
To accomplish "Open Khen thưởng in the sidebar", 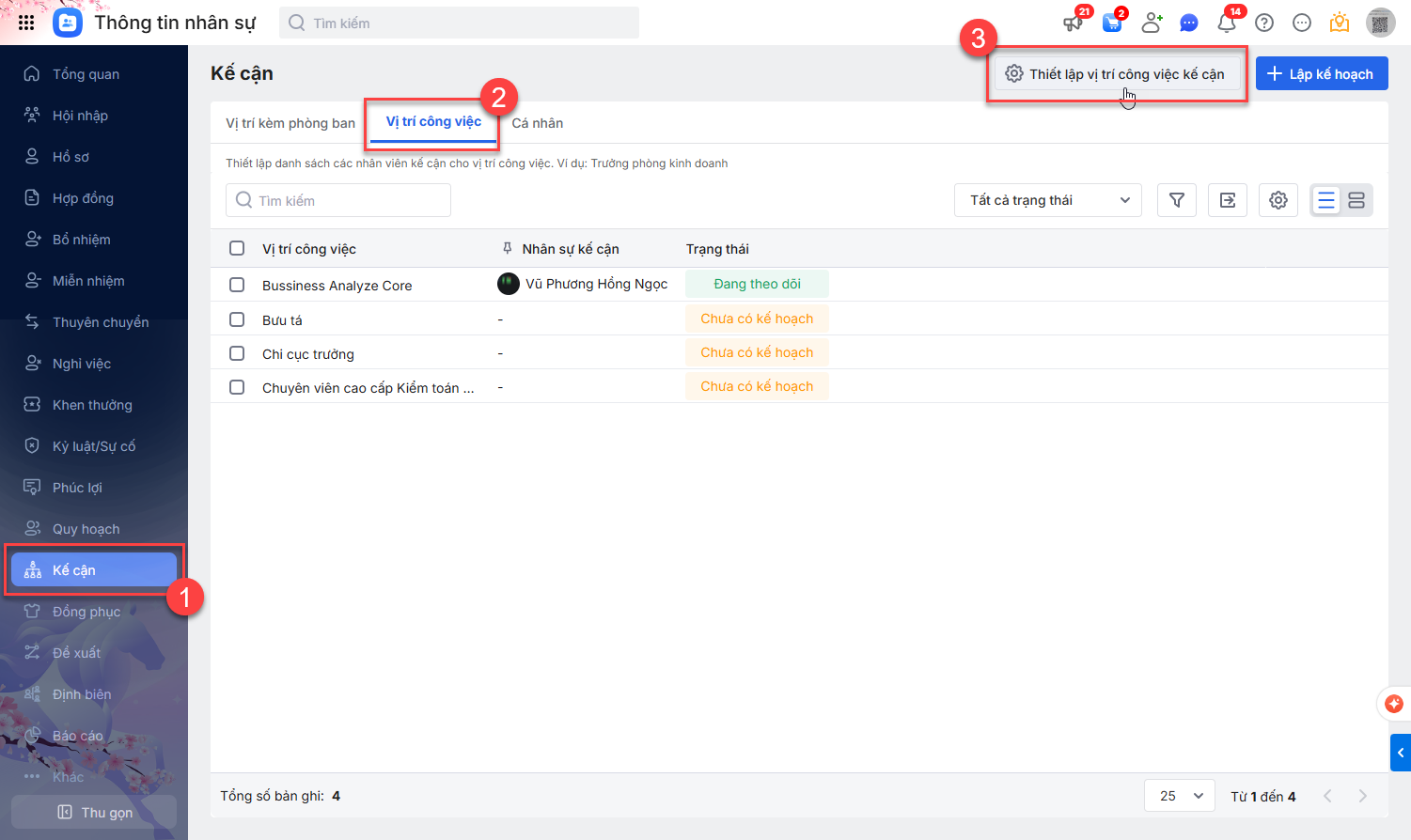I will (94, 405).
